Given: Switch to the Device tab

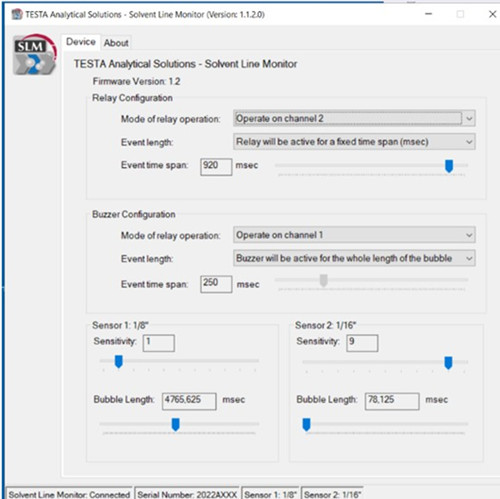Looking at the screenshot, I should tap(81, 42).
